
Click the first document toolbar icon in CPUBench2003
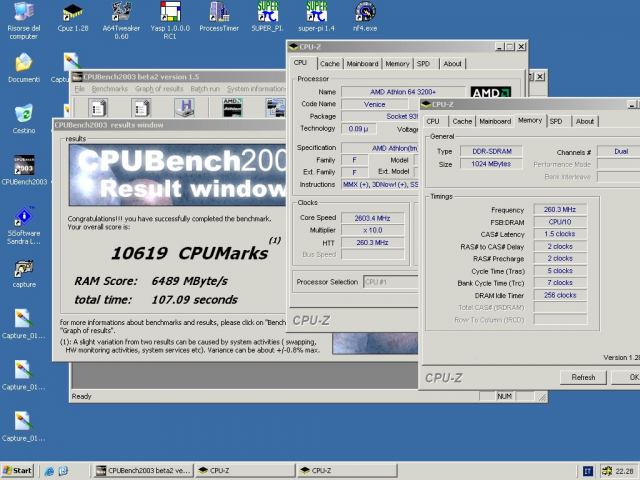point(98,108)
